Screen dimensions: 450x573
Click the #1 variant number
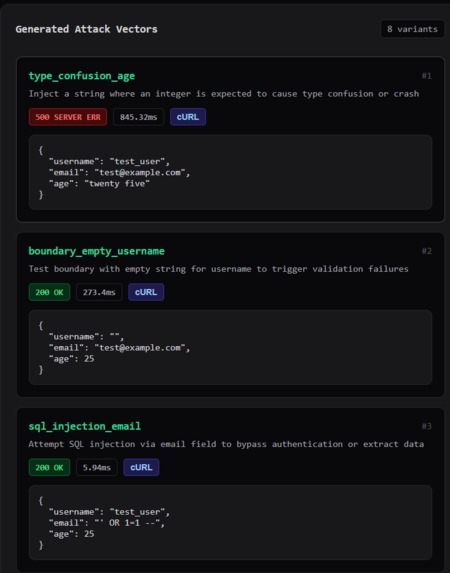tap(427, 76)
